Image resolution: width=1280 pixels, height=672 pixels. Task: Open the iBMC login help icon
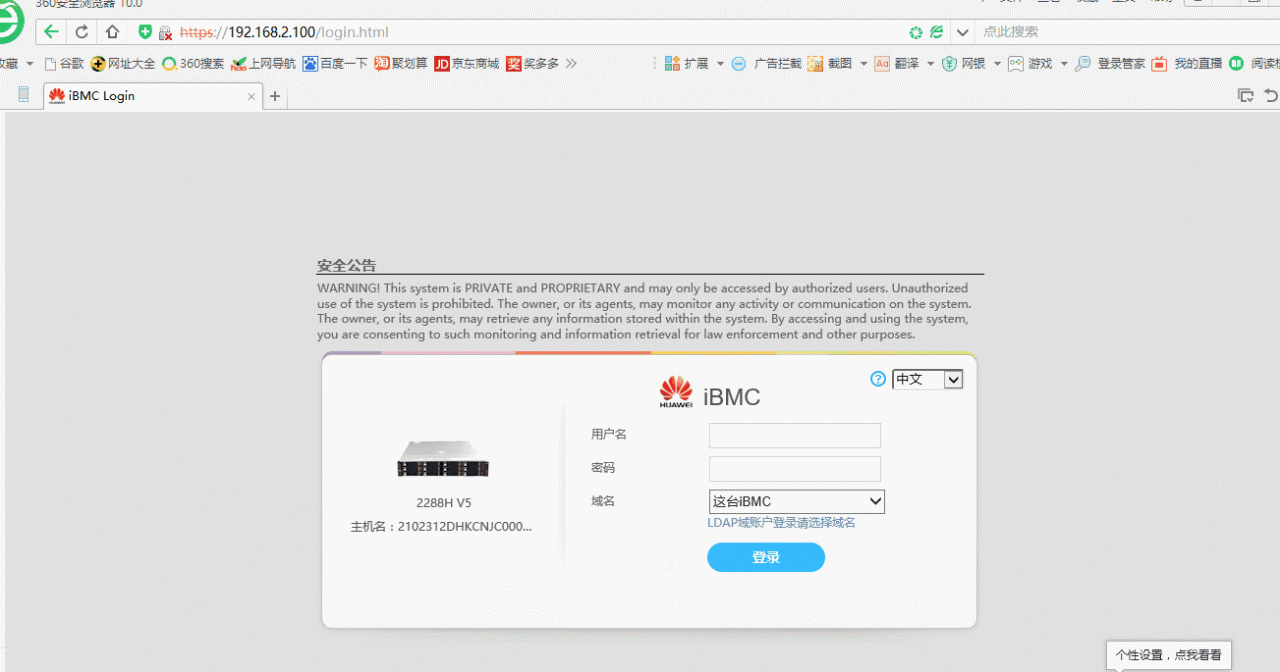(x=878, y=379)
